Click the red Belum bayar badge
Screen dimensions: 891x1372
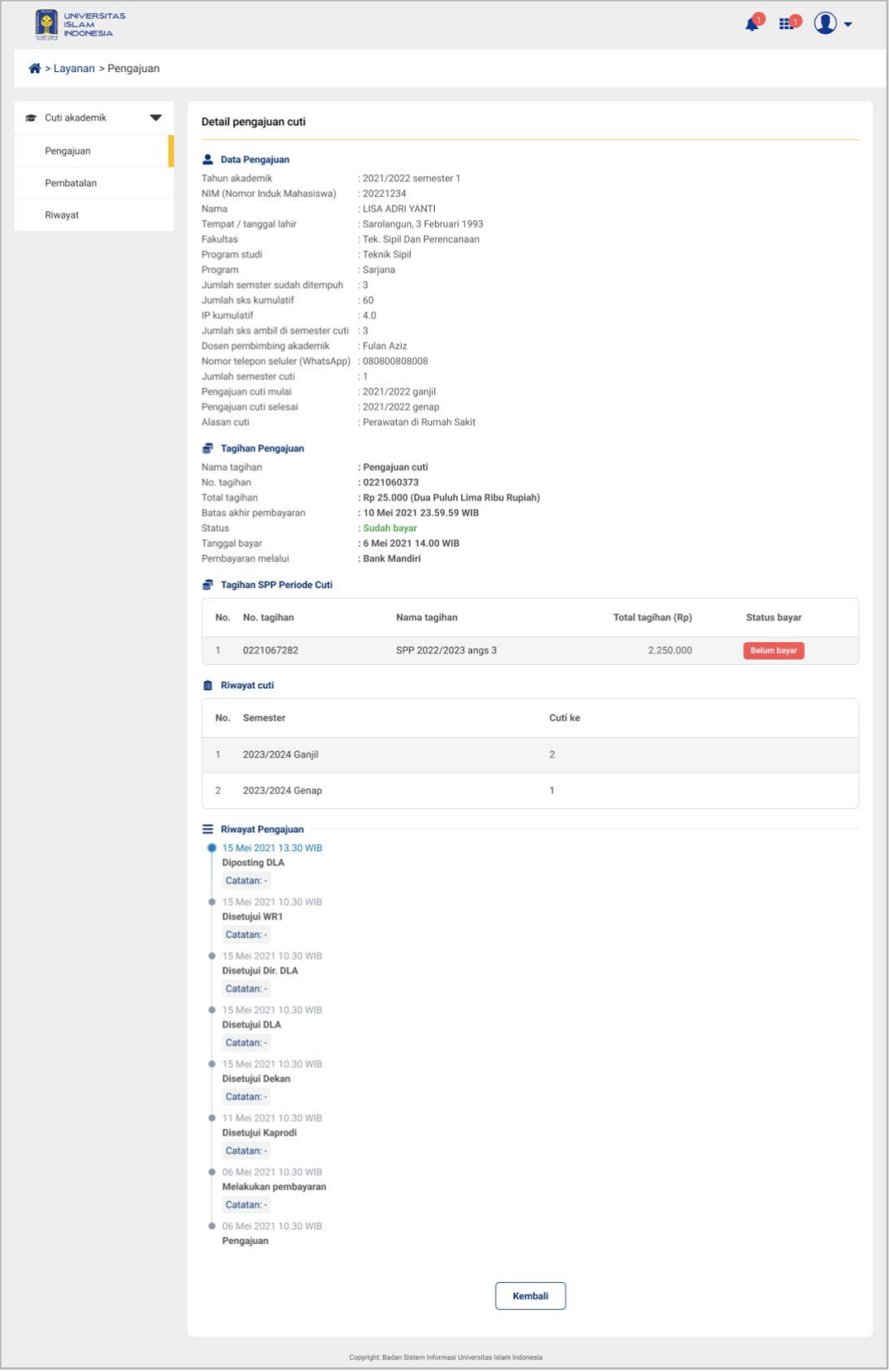pos(774,651)
